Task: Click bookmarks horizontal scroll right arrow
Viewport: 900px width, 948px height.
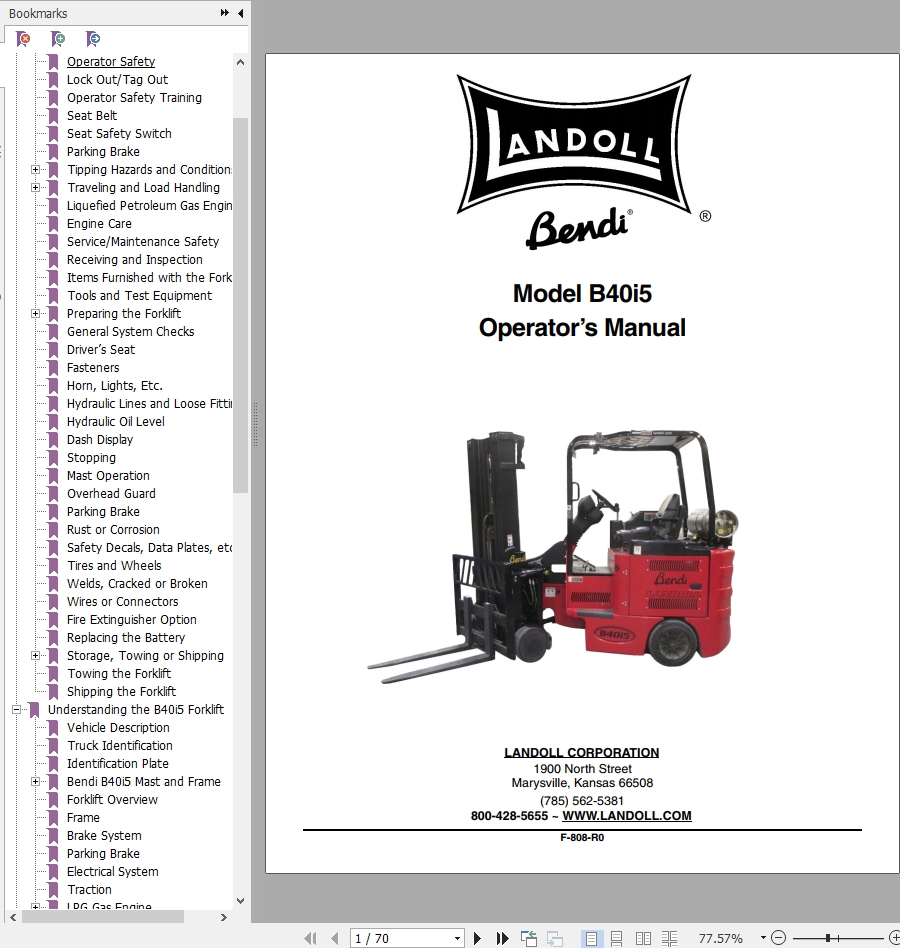Action: pyautogui.click(x=224, y=917)
